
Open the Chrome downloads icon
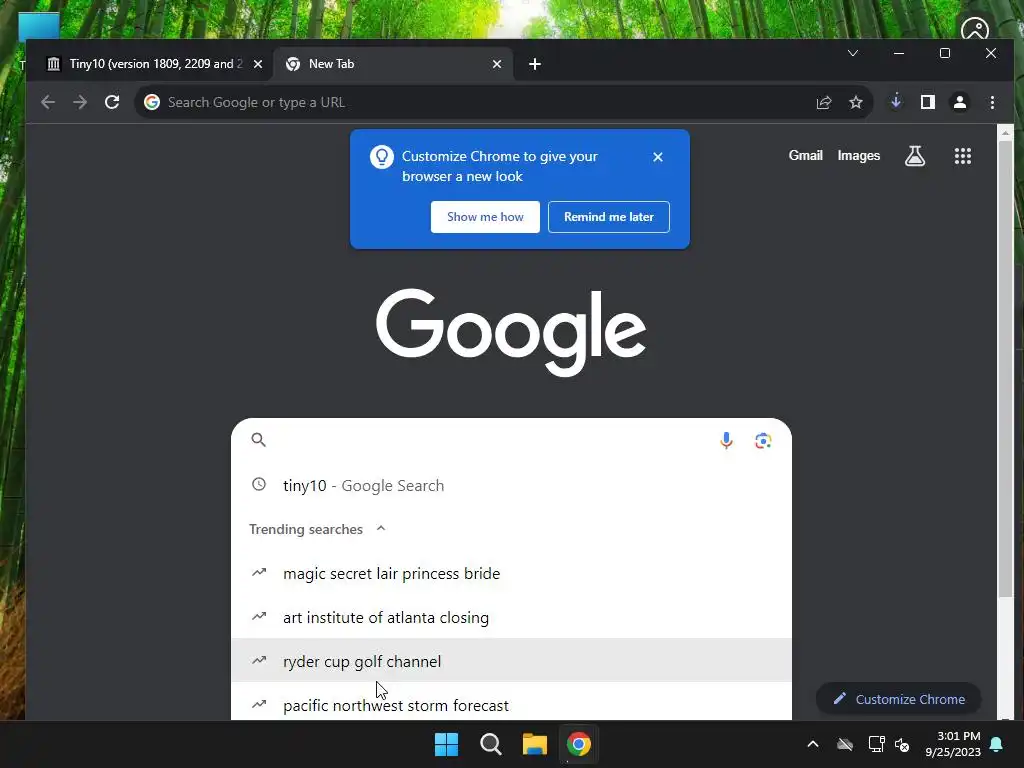tap(896, 102)
